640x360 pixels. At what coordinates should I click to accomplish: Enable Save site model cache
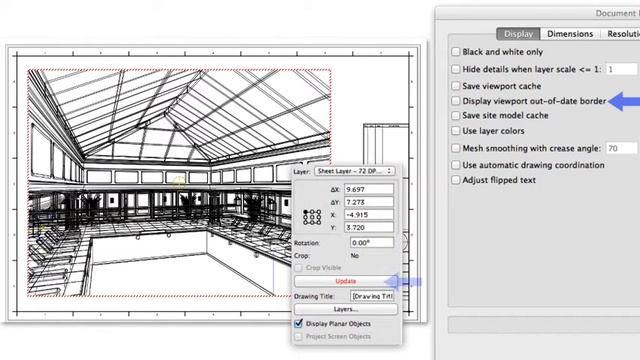point(456,116)
